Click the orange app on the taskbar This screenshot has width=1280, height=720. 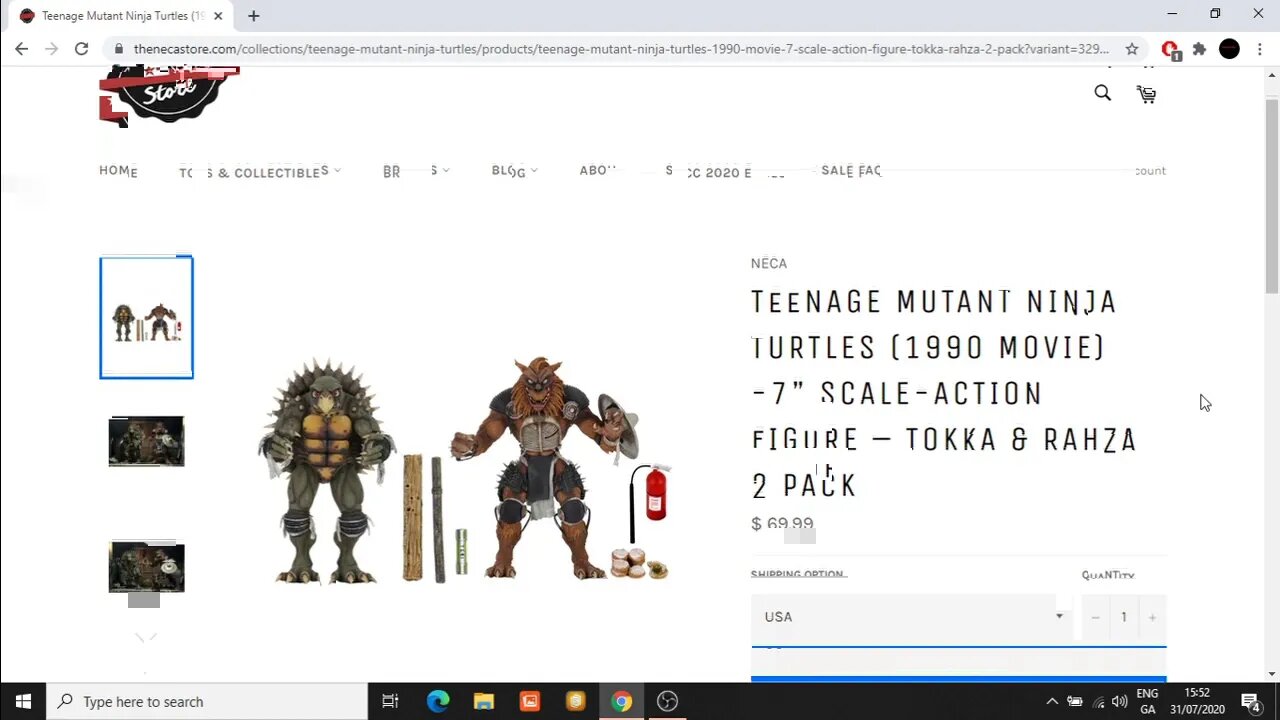tap(530, 701)
